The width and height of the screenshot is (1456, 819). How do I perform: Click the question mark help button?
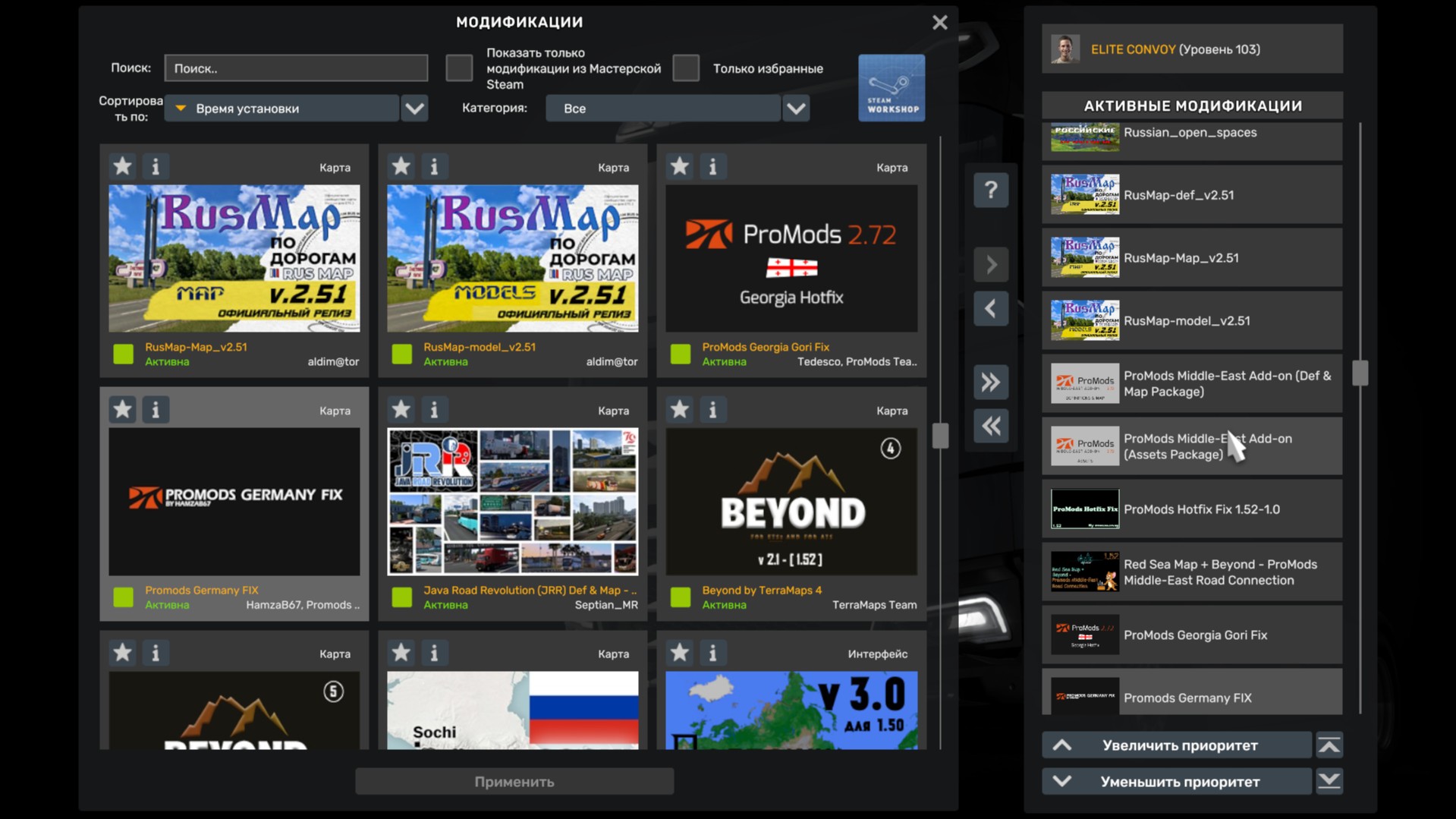tap(991, 191)
